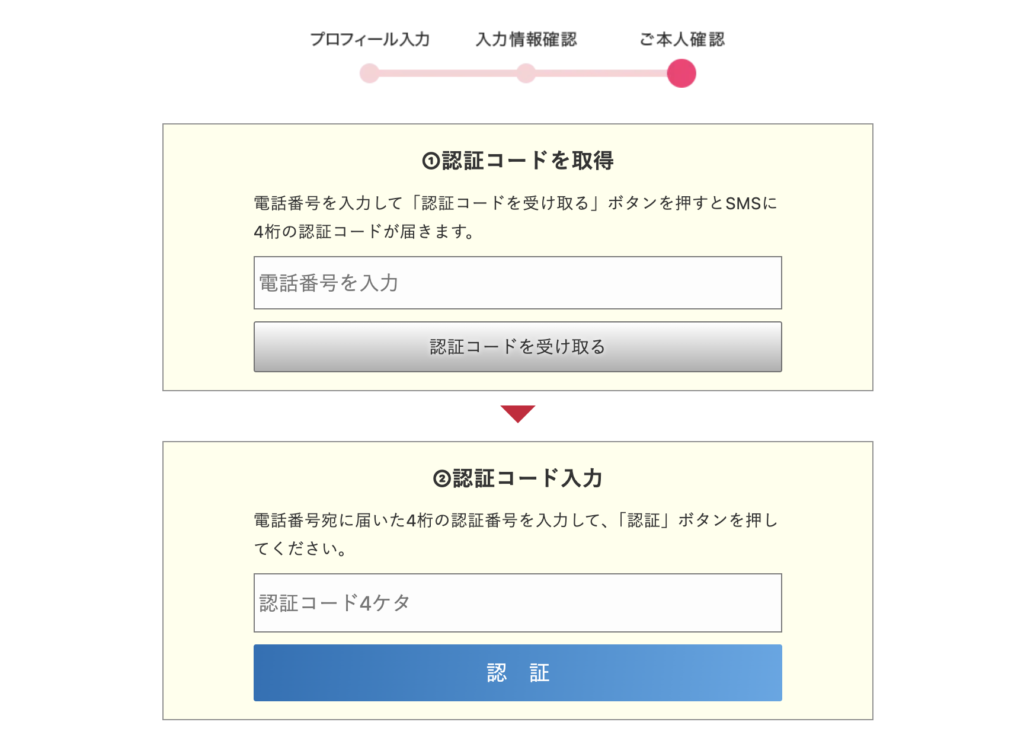1024x741 pixels.
Task: Click the circled number 1 icon
Action: click(x=431, y=161)
